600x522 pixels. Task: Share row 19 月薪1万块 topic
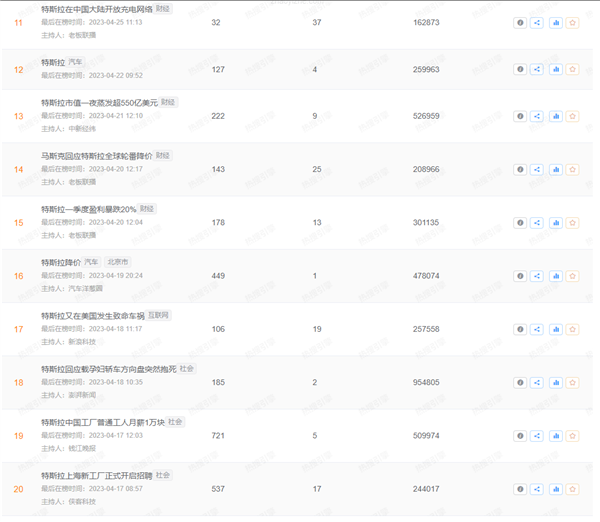pyautogui.click(x=537, y=436)
